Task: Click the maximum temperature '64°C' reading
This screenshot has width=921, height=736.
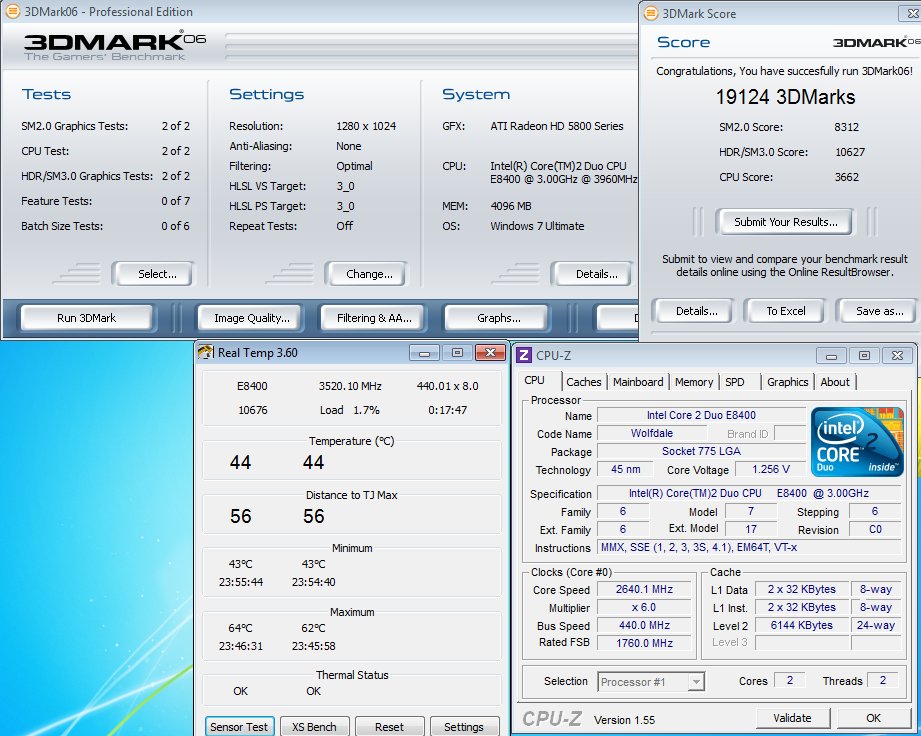Action: (x=240, y=628)
